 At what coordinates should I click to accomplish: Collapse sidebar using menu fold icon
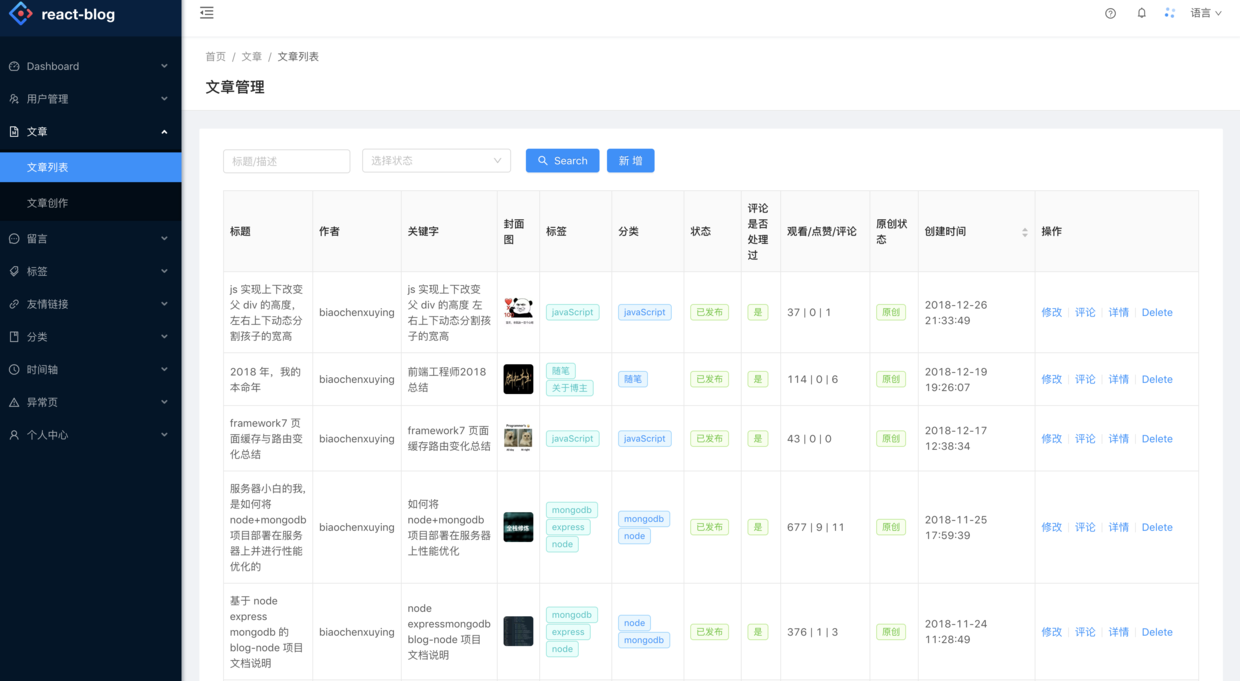pyautogui.click(x=207, y=13)
